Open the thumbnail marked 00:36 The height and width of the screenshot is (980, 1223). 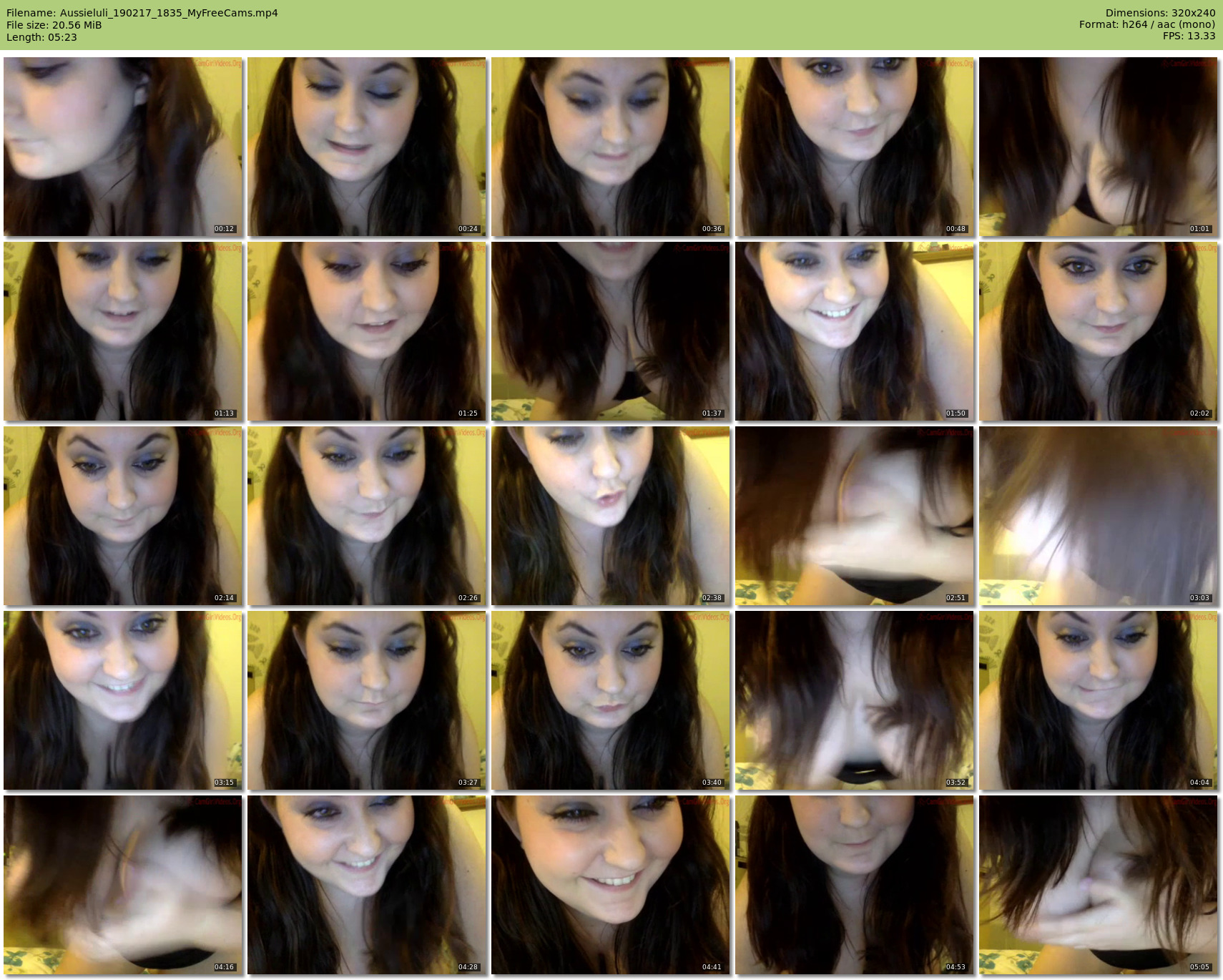coord(611,147)
